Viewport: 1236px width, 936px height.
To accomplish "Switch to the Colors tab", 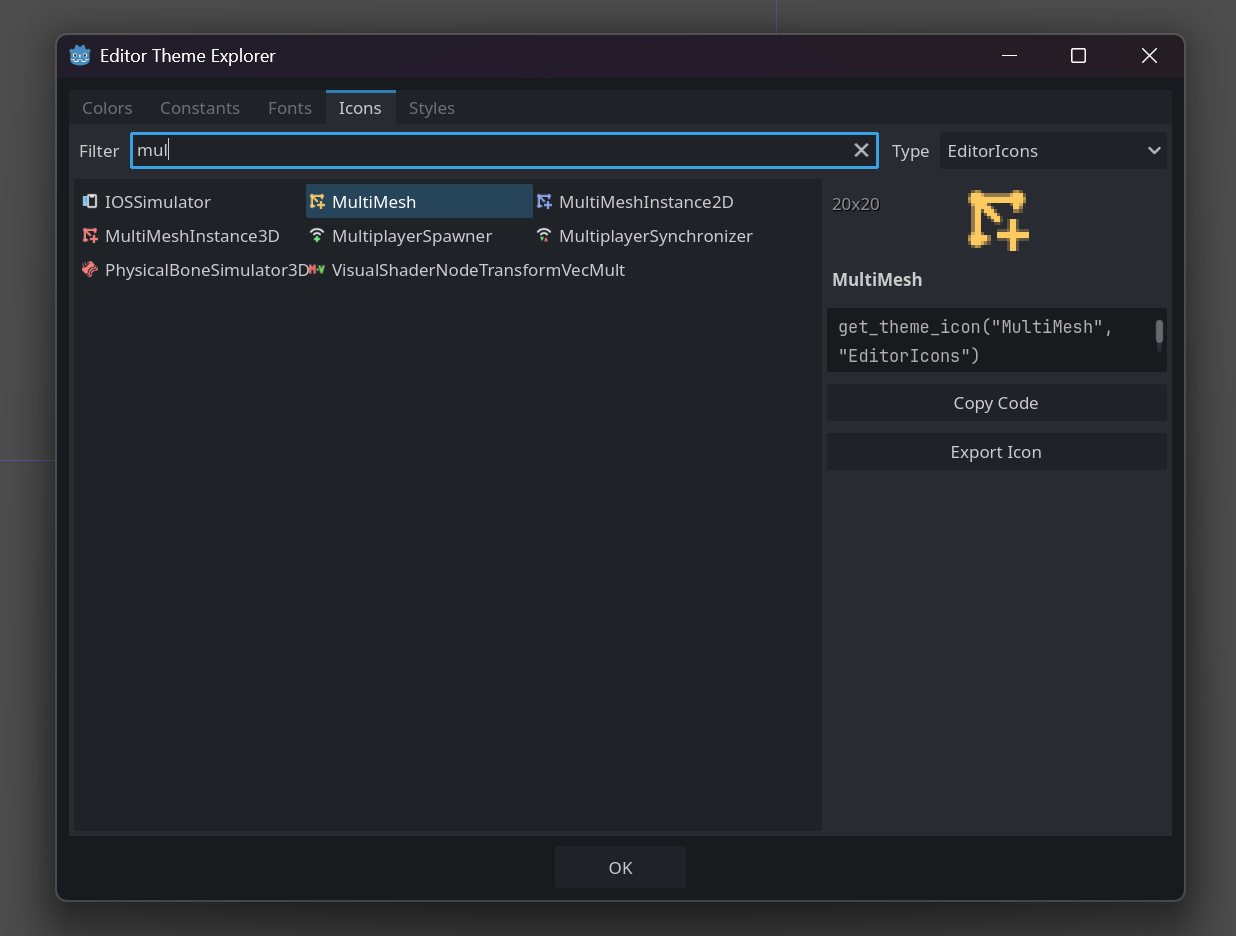I will point(107,108).
